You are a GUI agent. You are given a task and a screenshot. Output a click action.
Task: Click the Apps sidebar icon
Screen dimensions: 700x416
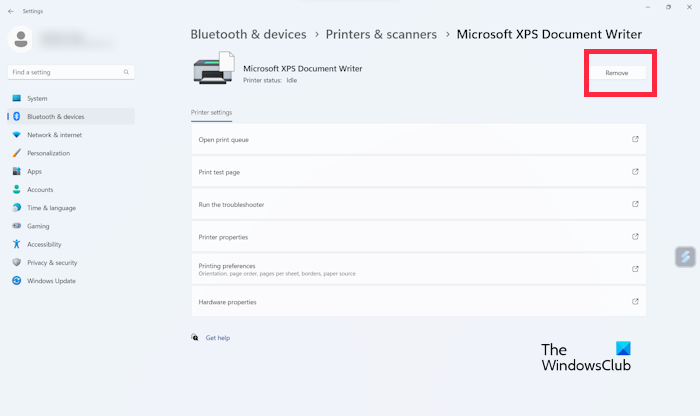[17, 171]
